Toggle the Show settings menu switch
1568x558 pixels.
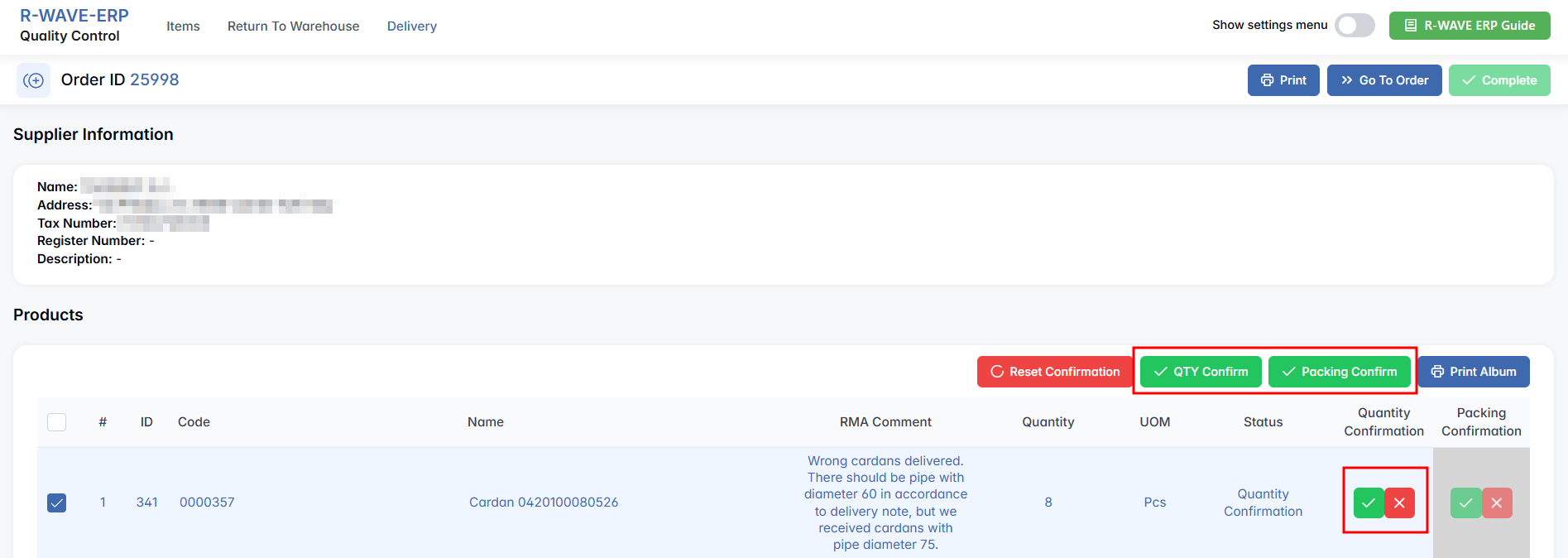click(x=1355, y=26)
